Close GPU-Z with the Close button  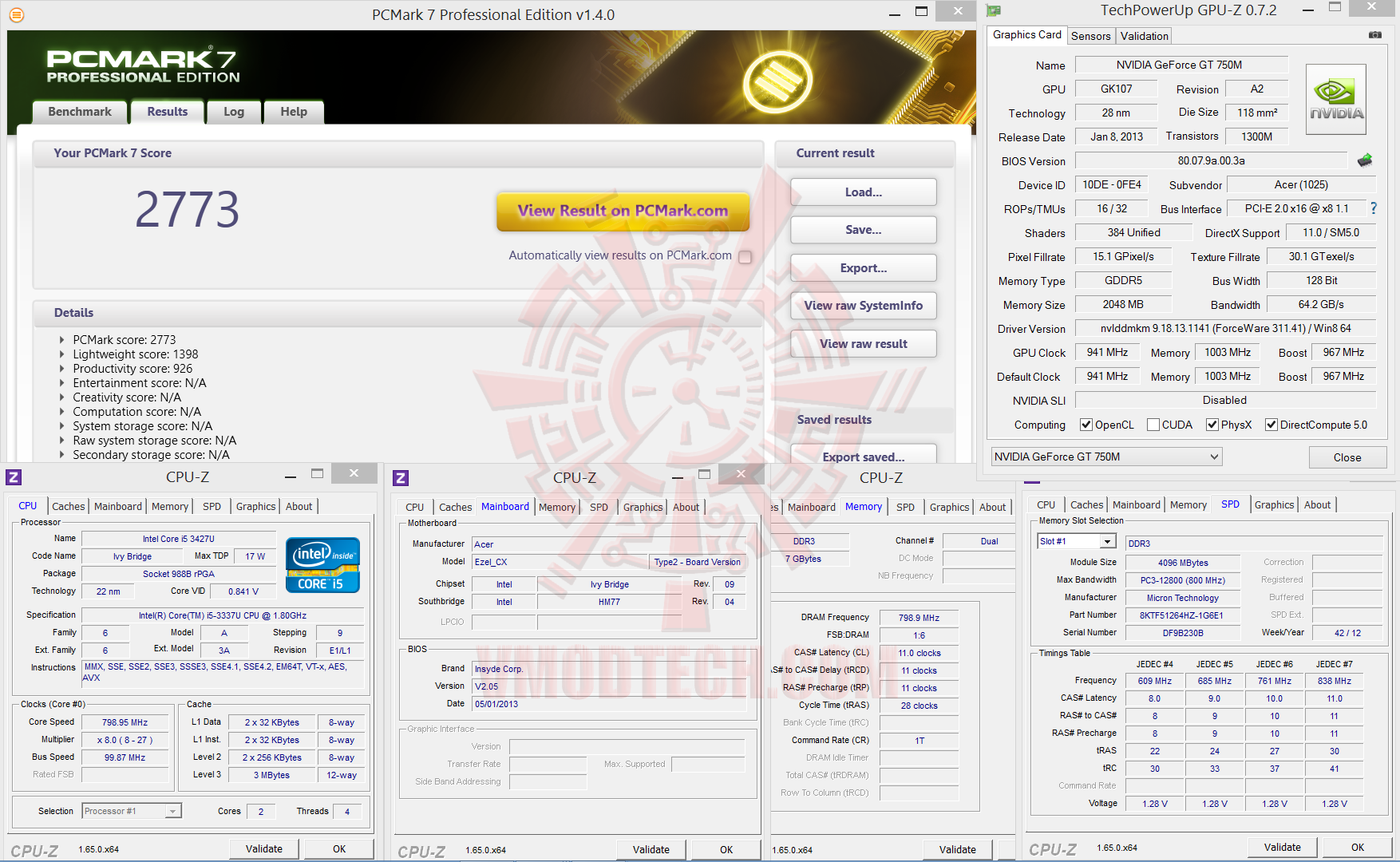(x=1347, y=457)
